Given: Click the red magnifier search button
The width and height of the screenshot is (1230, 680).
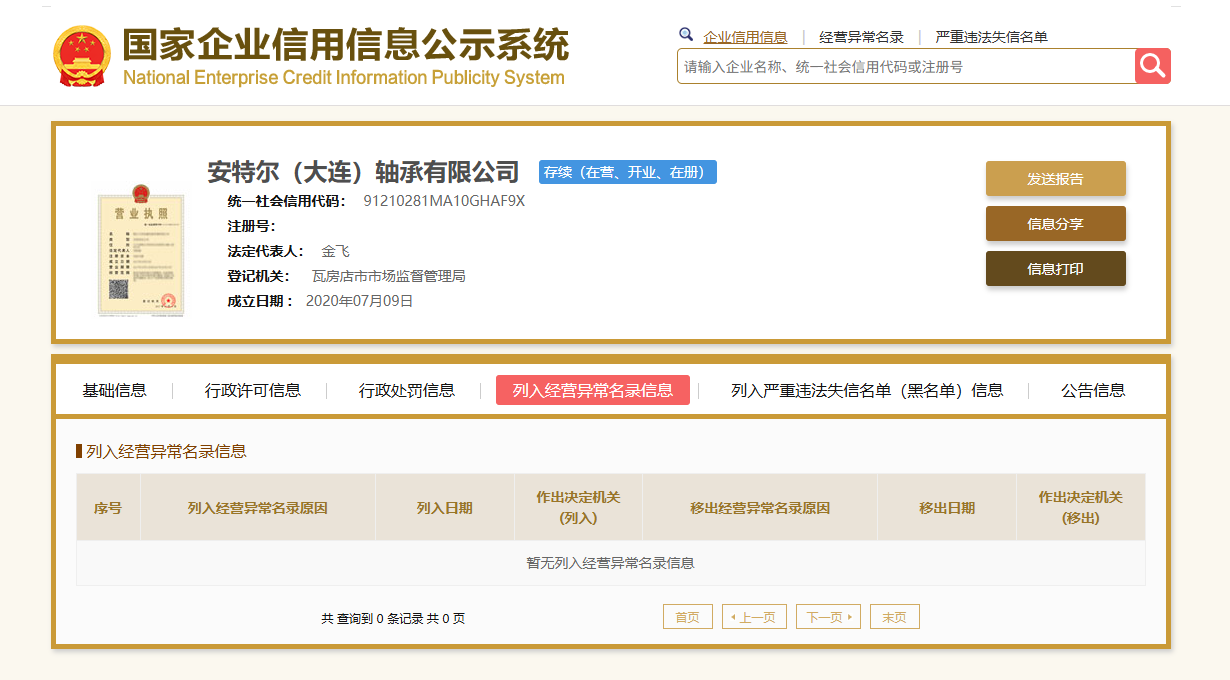Looking at the screenshot, I should (1152, 66).
